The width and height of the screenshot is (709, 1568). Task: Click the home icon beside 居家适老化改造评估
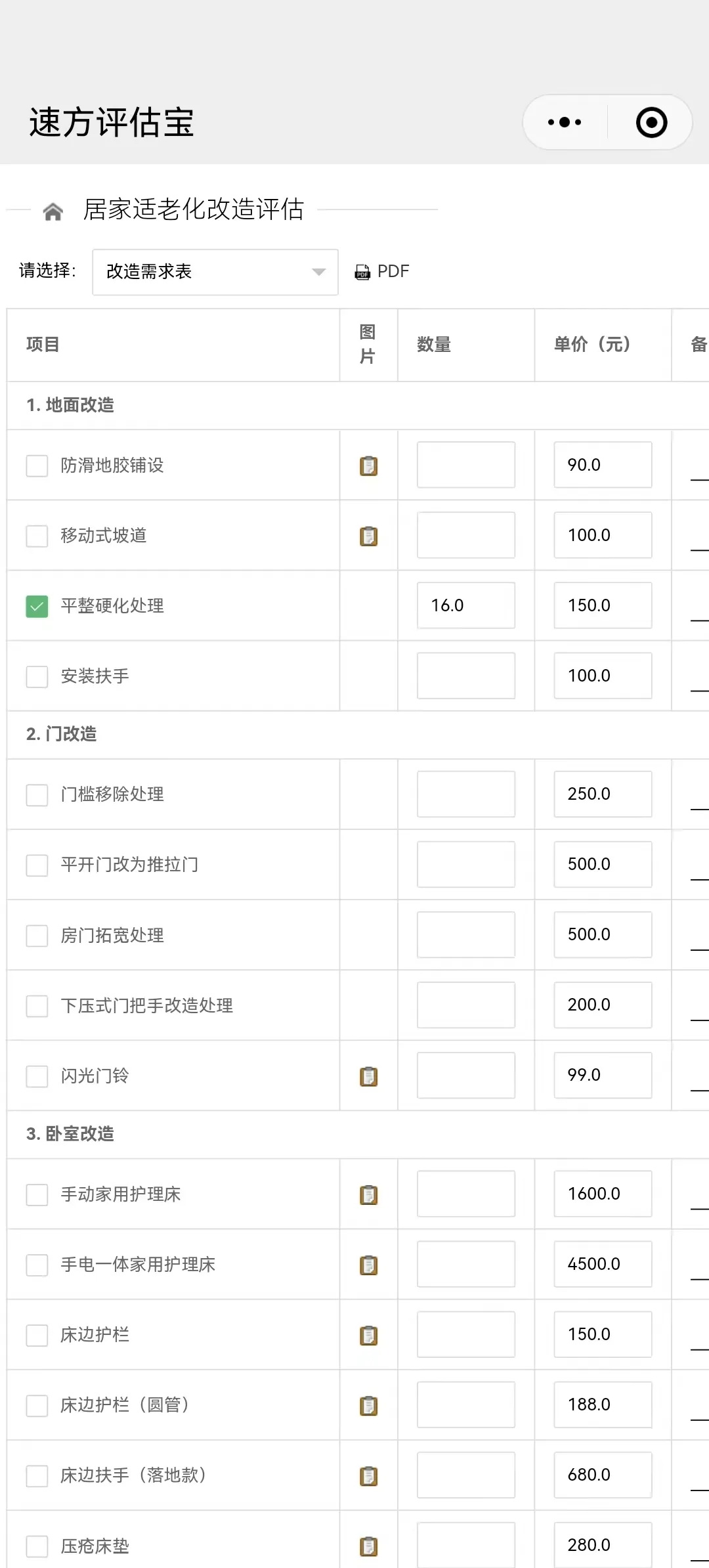53,211
